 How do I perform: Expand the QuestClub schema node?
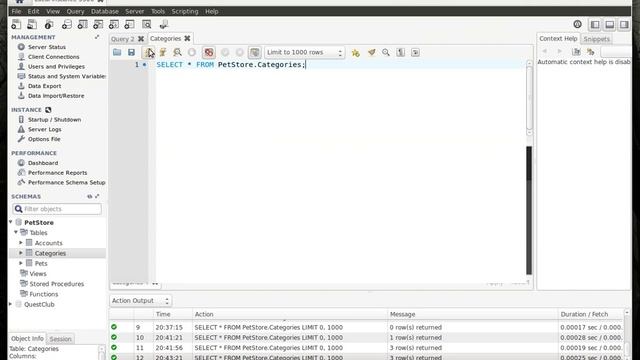coord(11,304)
